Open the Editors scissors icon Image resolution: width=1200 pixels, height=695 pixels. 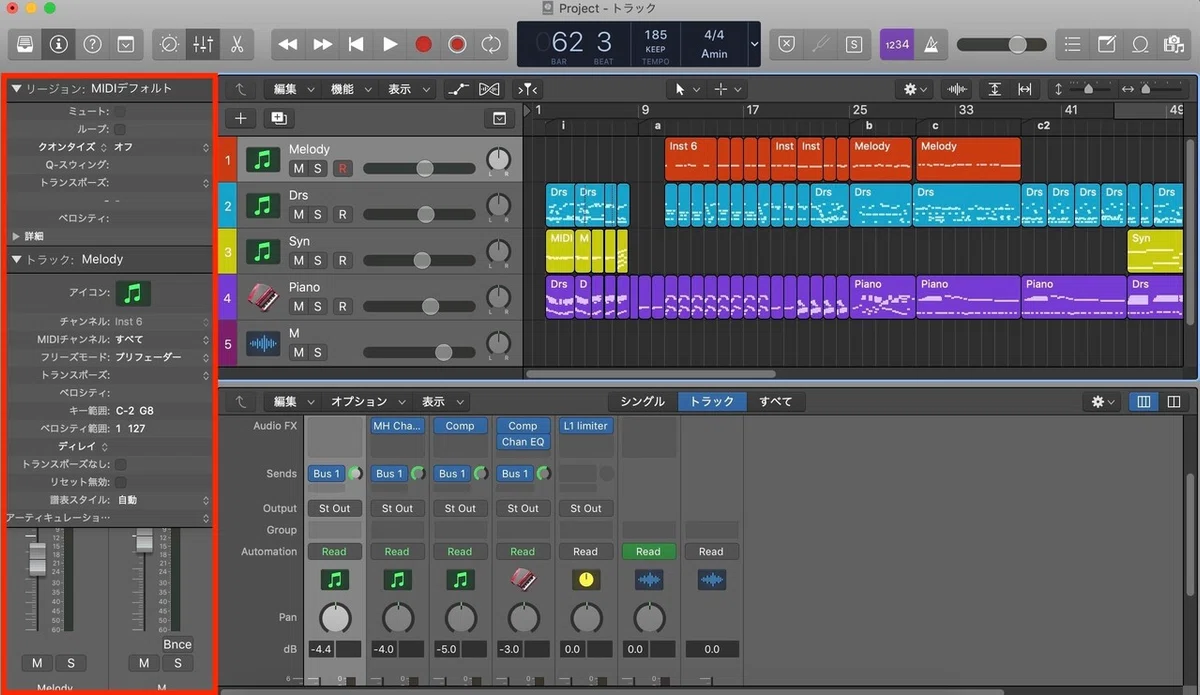click(237, 44)
